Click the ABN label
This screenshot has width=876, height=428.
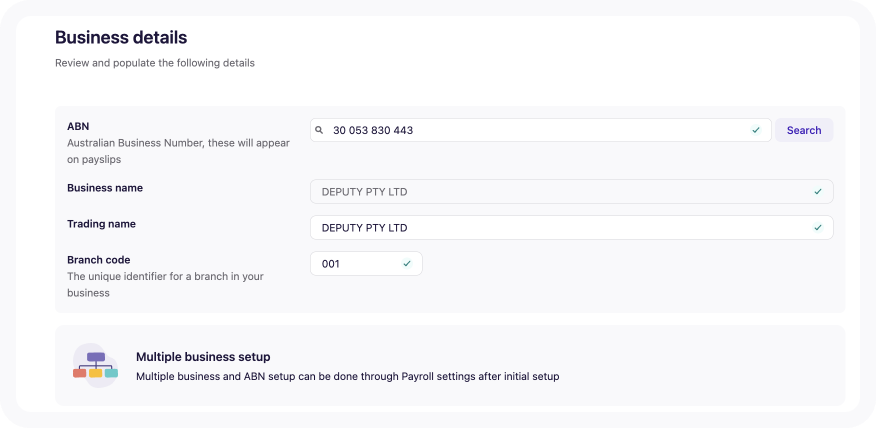(78, 126)
